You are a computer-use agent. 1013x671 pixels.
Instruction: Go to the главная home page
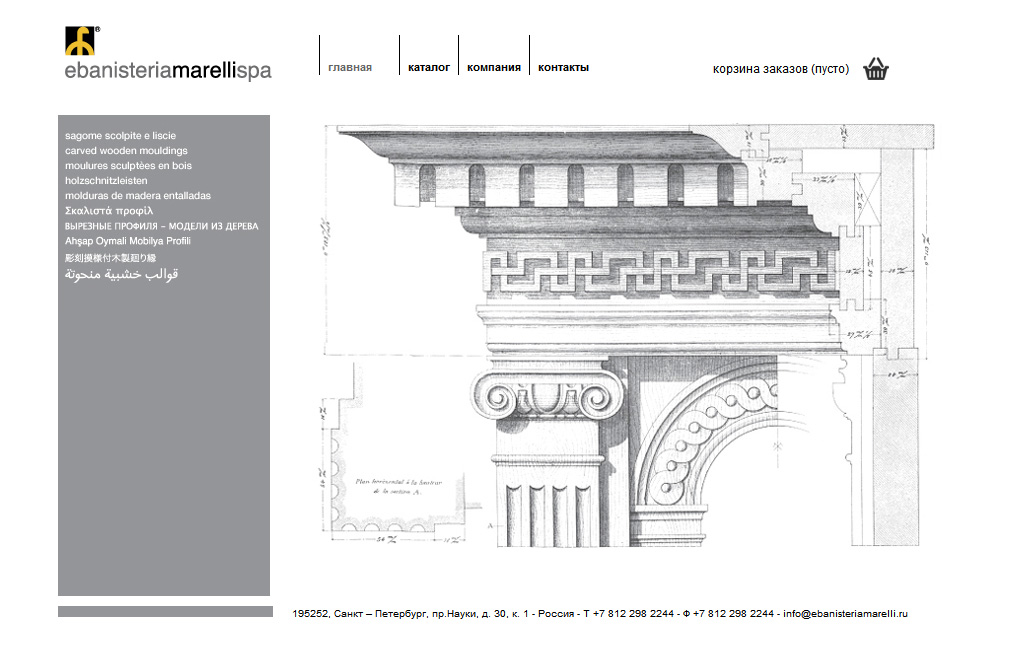click(350, 67)
